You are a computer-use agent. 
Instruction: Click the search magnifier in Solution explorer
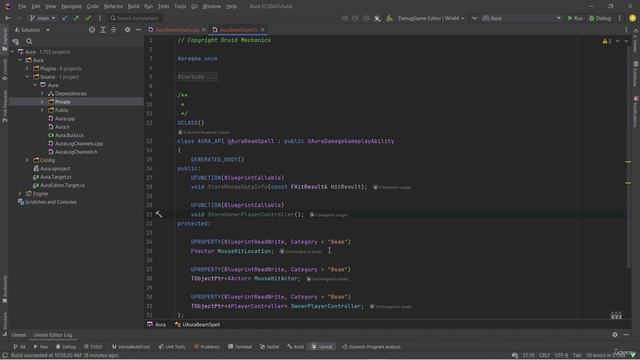tap(29, 41)
